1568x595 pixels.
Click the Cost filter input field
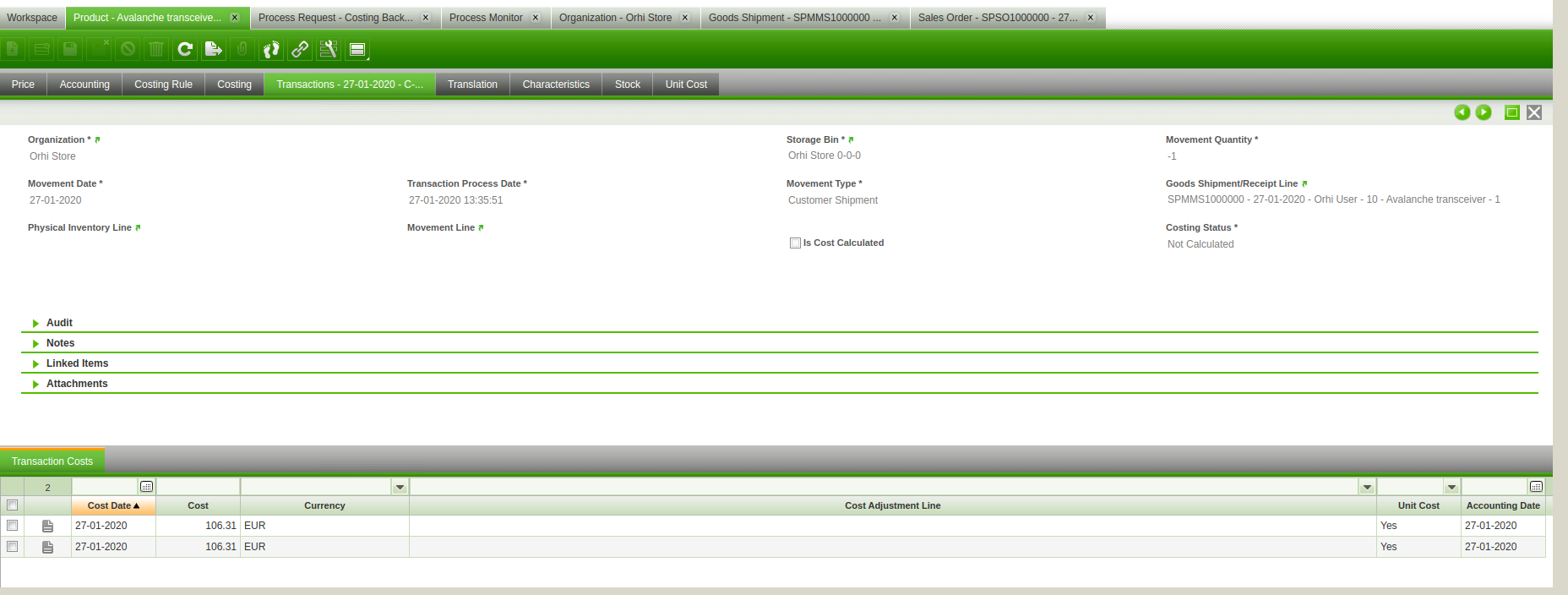coord(198,487)
